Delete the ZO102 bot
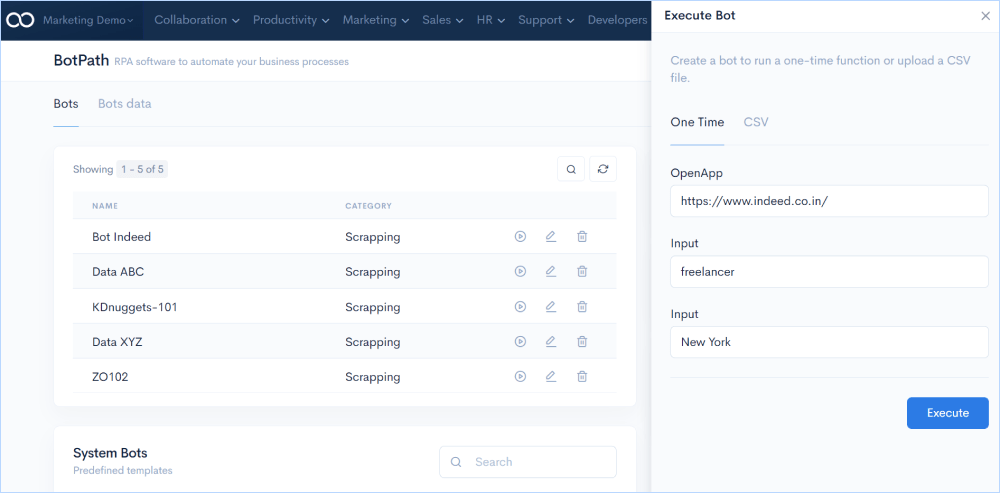Image resolution: width=1000 pixels, height=493 pixels. coord(582,377)
